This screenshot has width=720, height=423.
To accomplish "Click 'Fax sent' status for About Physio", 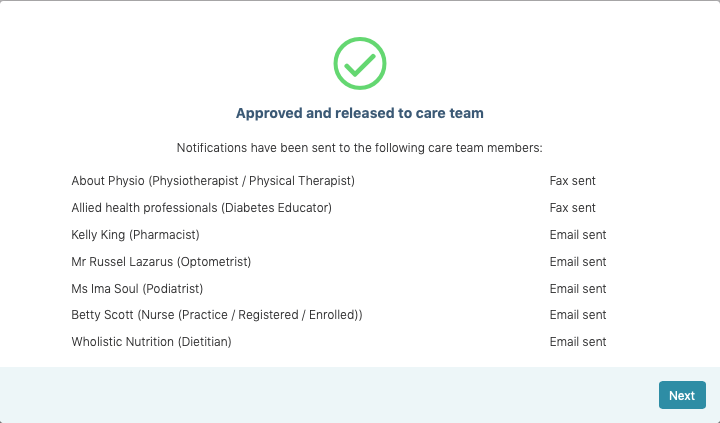I will (573, 181).
